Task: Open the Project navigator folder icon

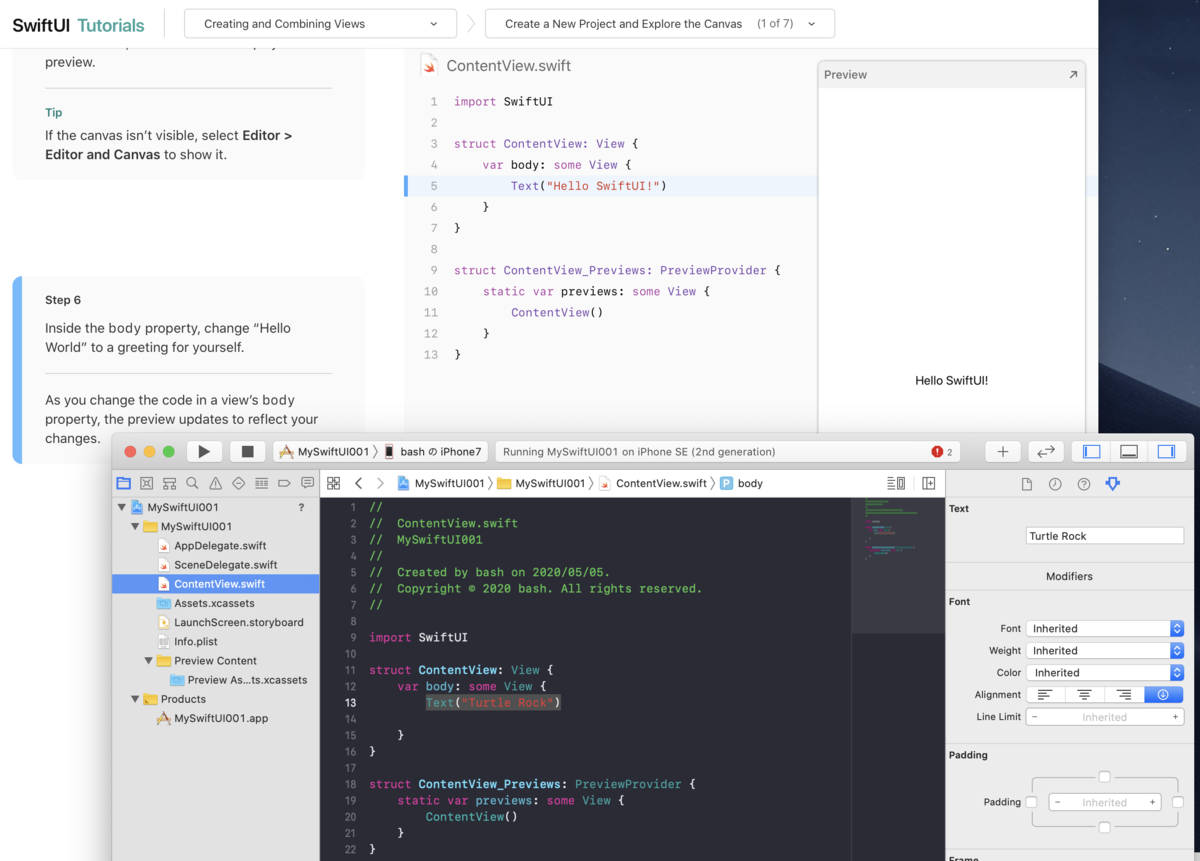Action: [x=123, y=483]
